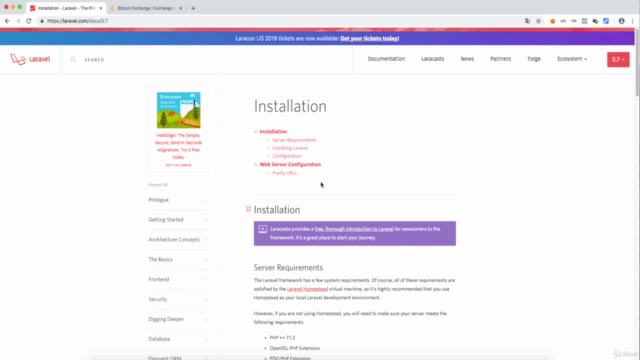
Task: Open the Laravel Homestead link
Action: click(307, 289)
